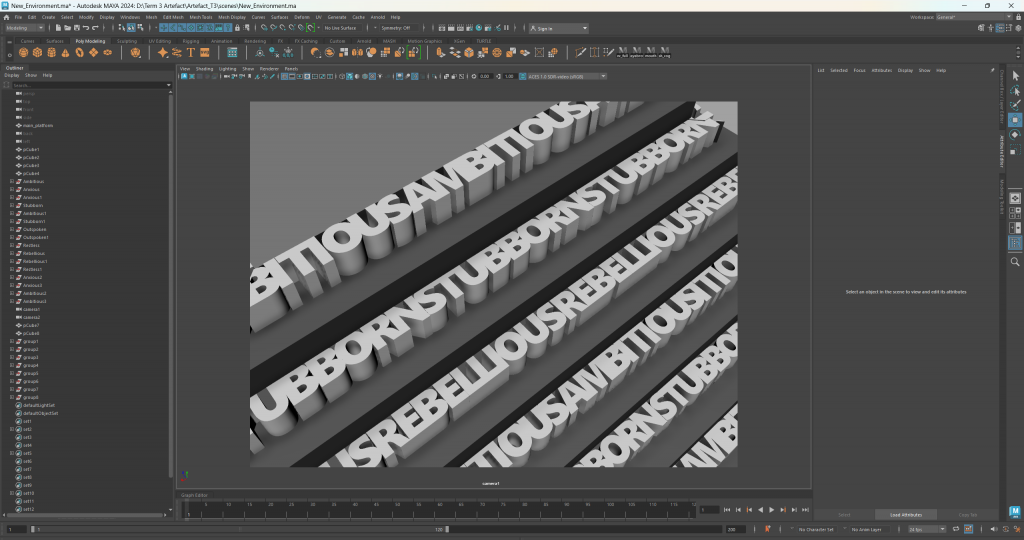The image size is (1024, 540).
Task: Open the sweep mesh shelf icon
Action: 176,52
